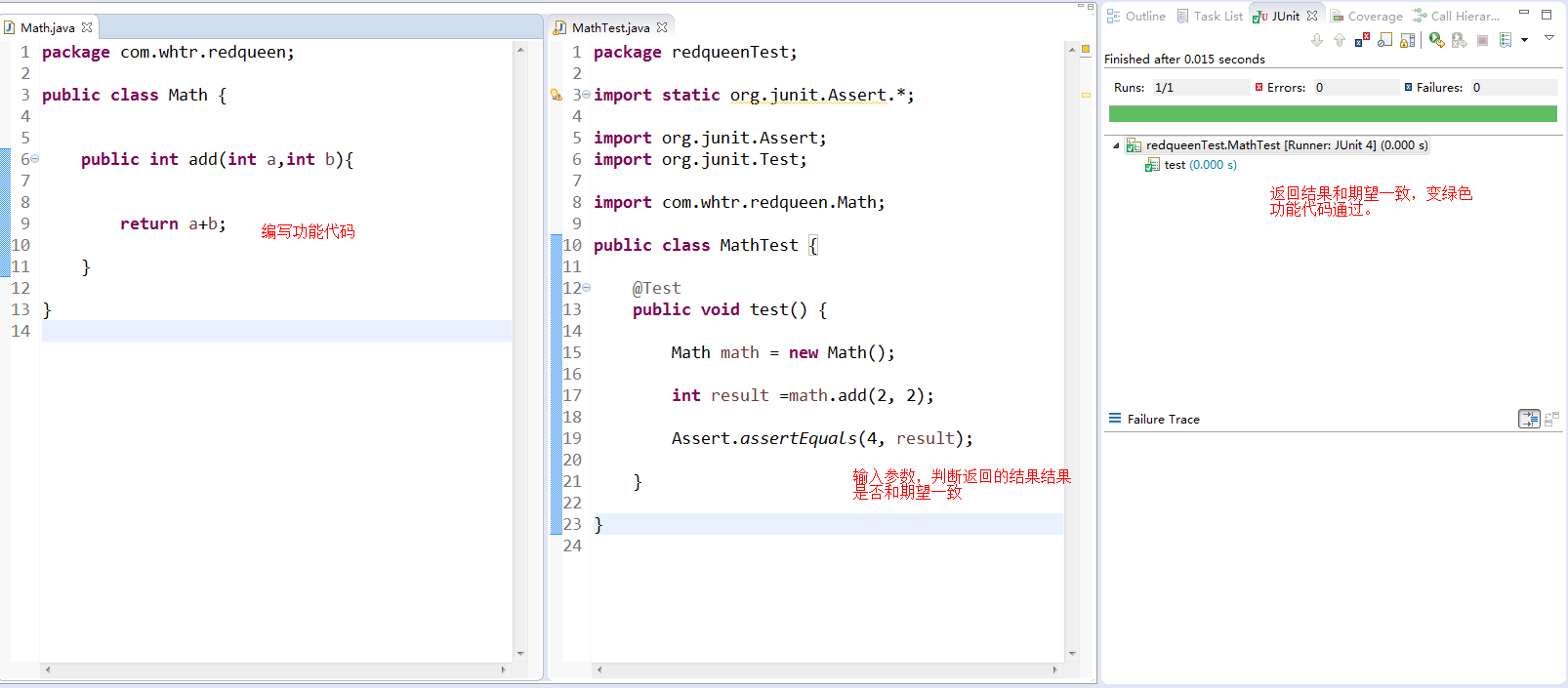This screenshot has width=1568, height=688.
Task: Switch to the Outline tab
Action: 1135,16
